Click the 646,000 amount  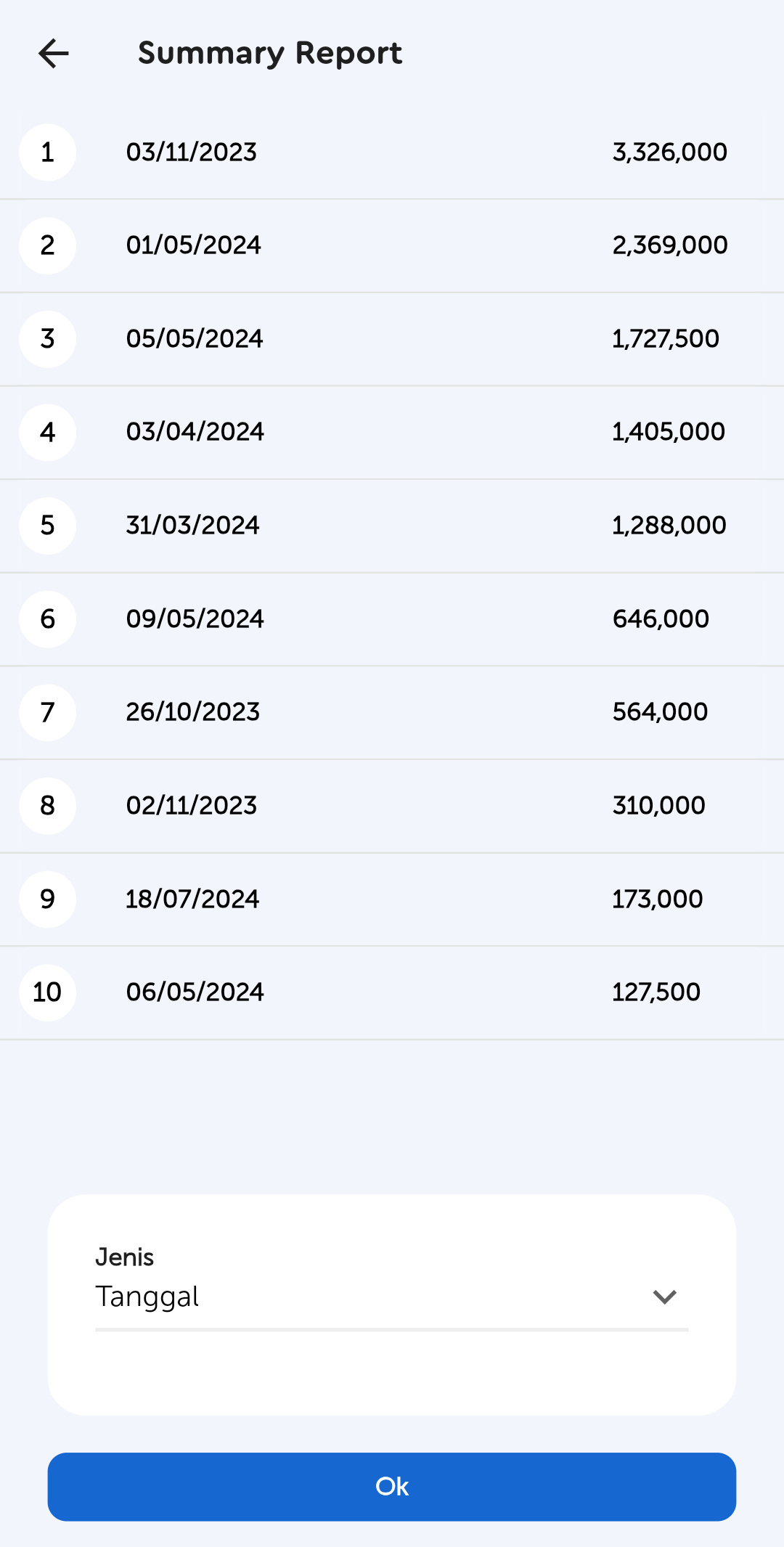click(661, 619)
